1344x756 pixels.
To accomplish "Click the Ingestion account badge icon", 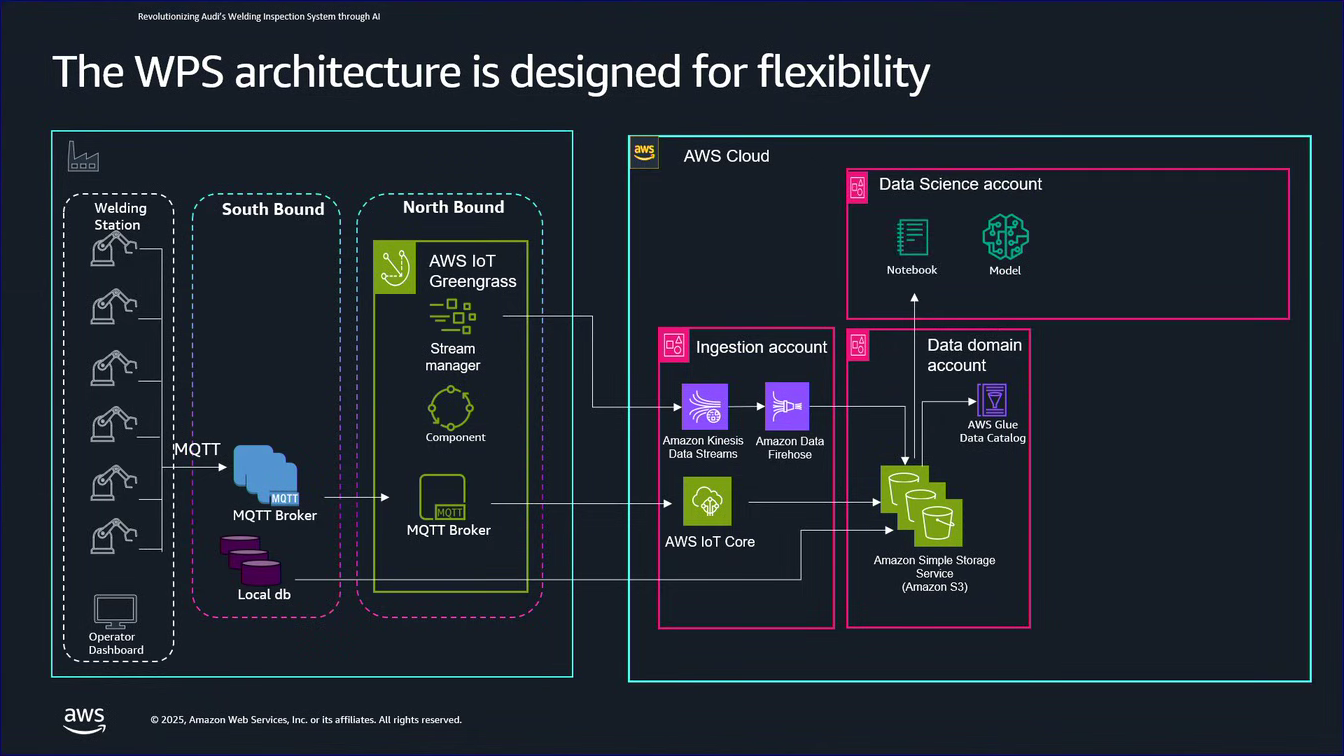I will coord(675,345).
